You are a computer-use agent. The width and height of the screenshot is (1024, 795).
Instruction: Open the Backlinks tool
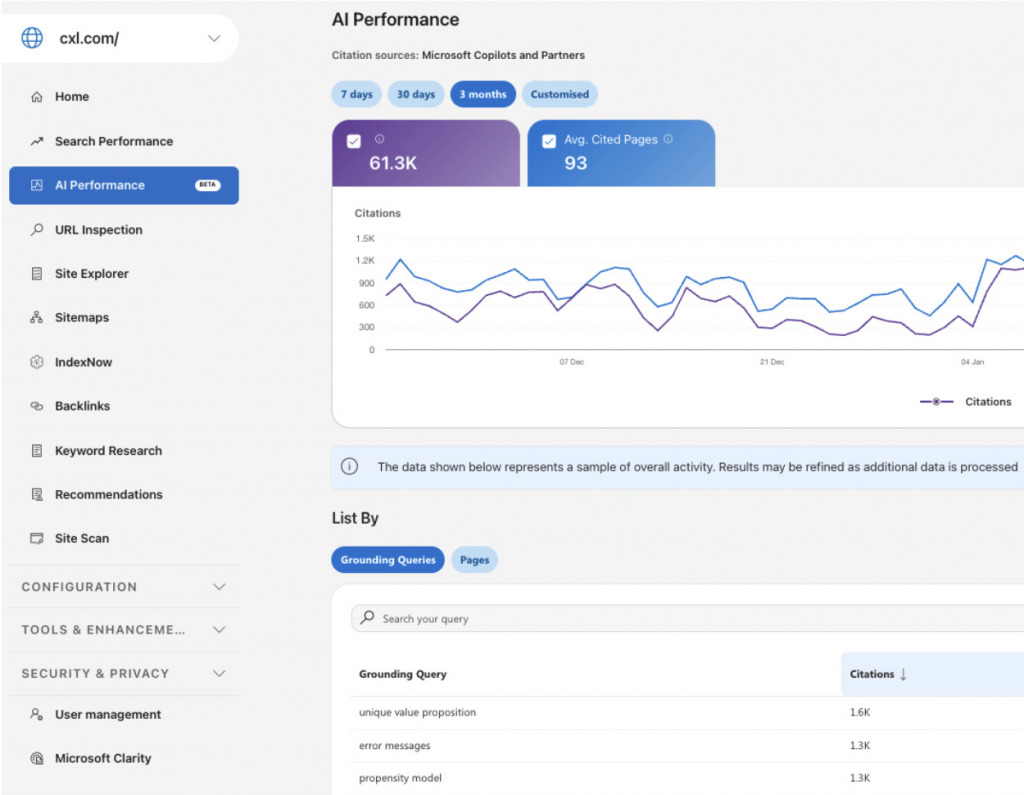pyautogui.click(x=82, y=406)
